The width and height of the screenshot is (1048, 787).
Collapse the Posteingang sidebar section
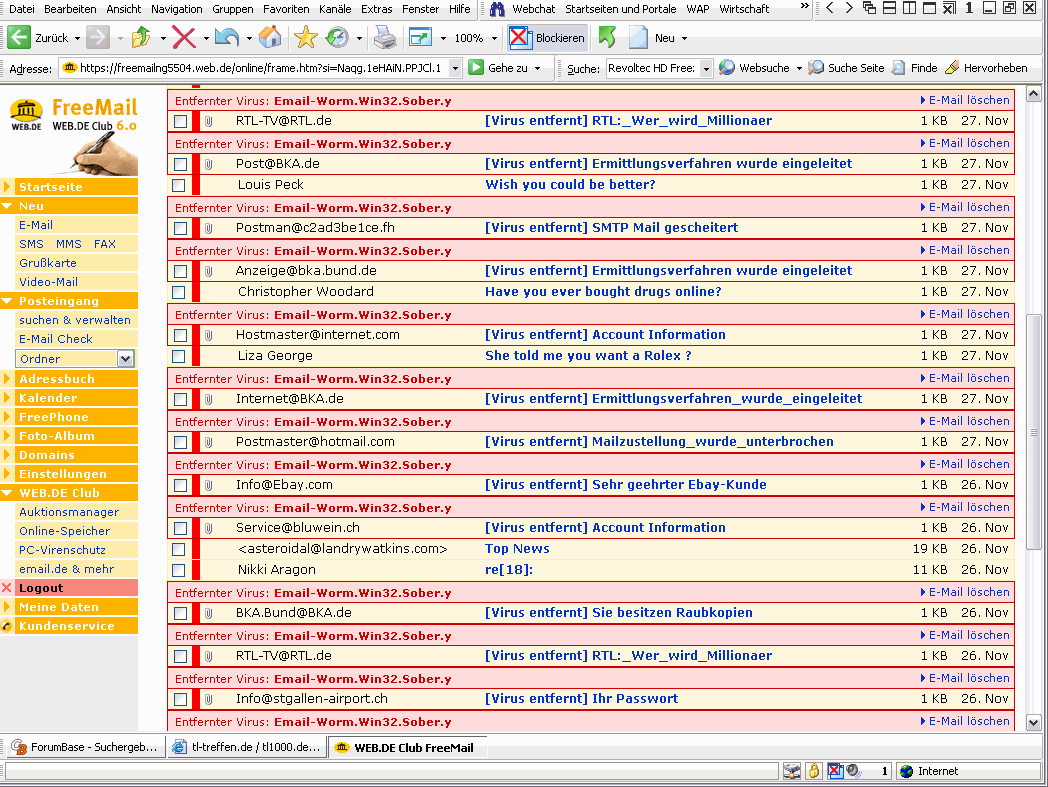click(x=7, y=301)
